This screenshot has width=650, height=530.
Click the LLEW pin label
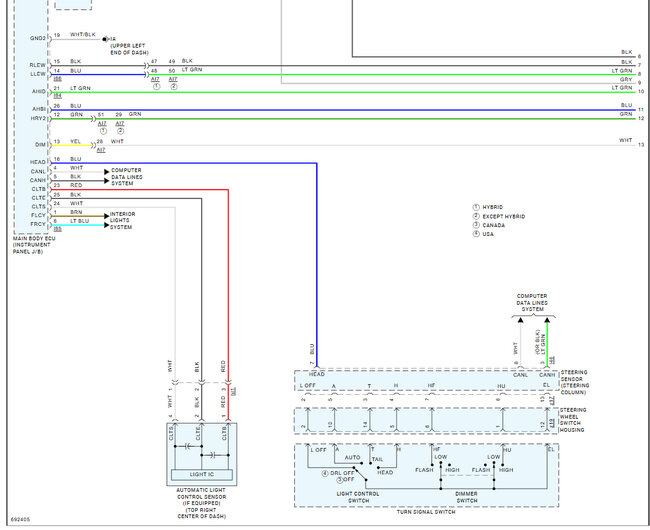(x=38, y=74)
